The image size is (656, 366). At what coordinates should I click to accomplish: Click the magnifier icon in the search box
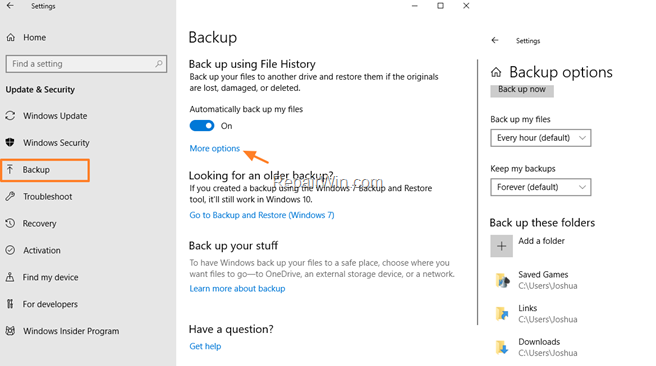coord(159,64)
